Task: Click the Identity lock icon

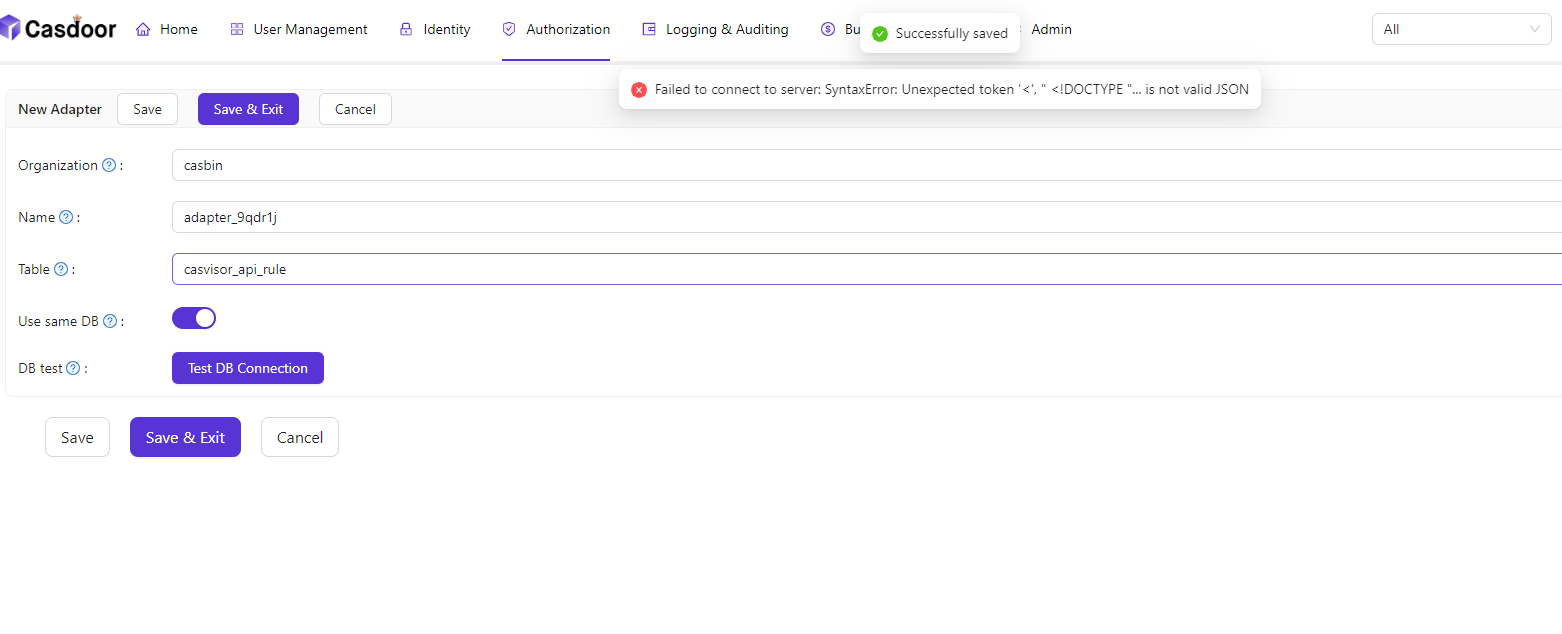Action: click(x=406, y=29)
